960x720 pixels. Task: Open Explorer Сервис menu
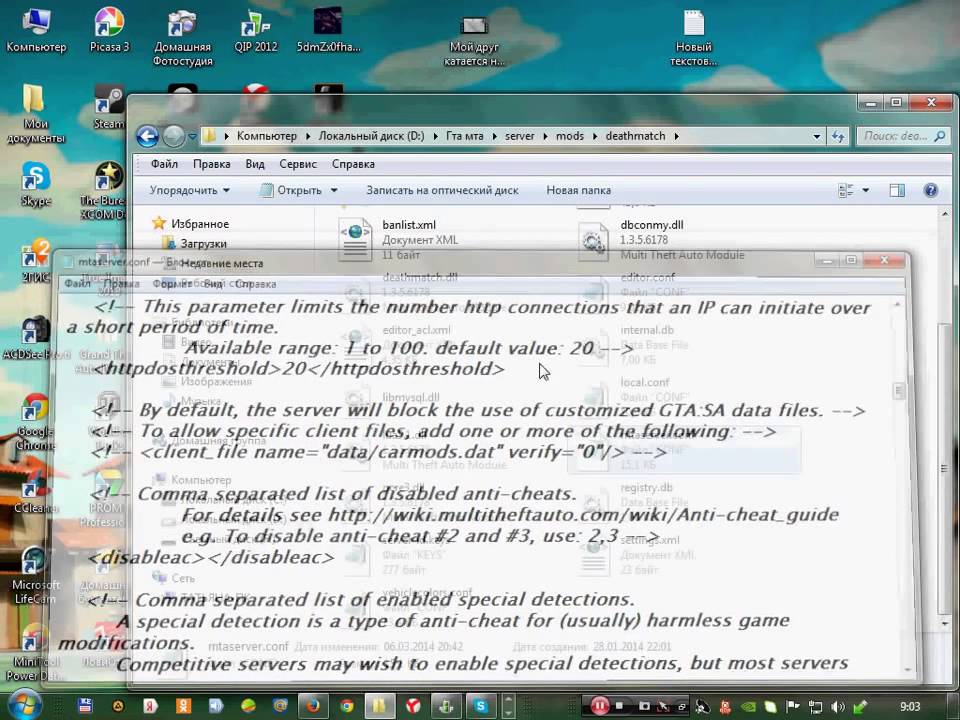(x=298, y=164)
